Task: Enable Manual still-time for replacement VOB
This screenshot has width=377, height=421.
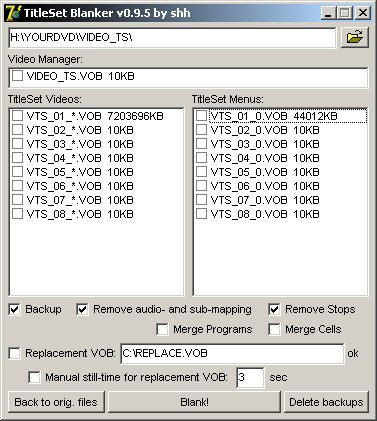Action: point(34,377)
